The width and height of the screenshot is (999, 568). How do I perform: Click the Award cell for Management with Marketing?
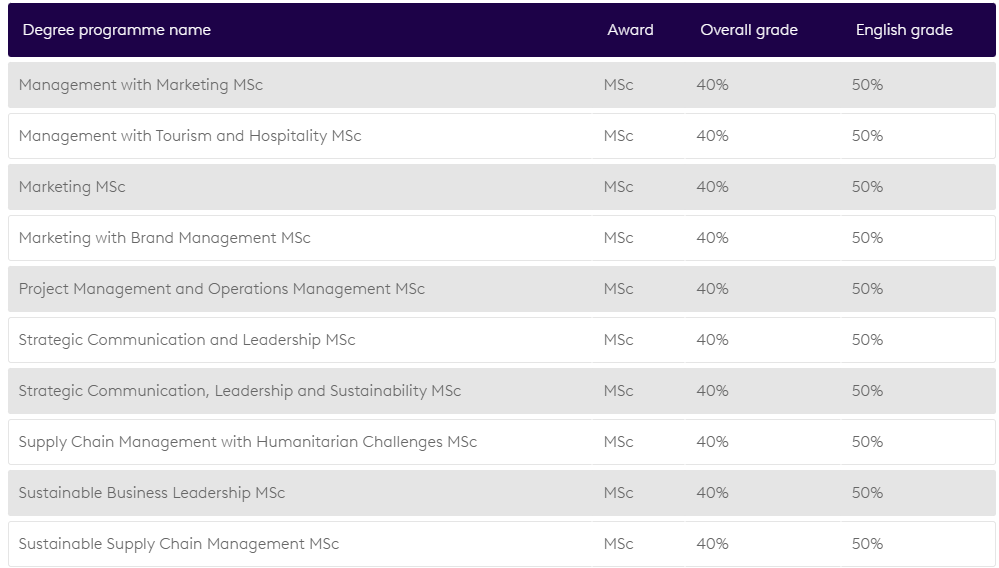click(618, 85)
